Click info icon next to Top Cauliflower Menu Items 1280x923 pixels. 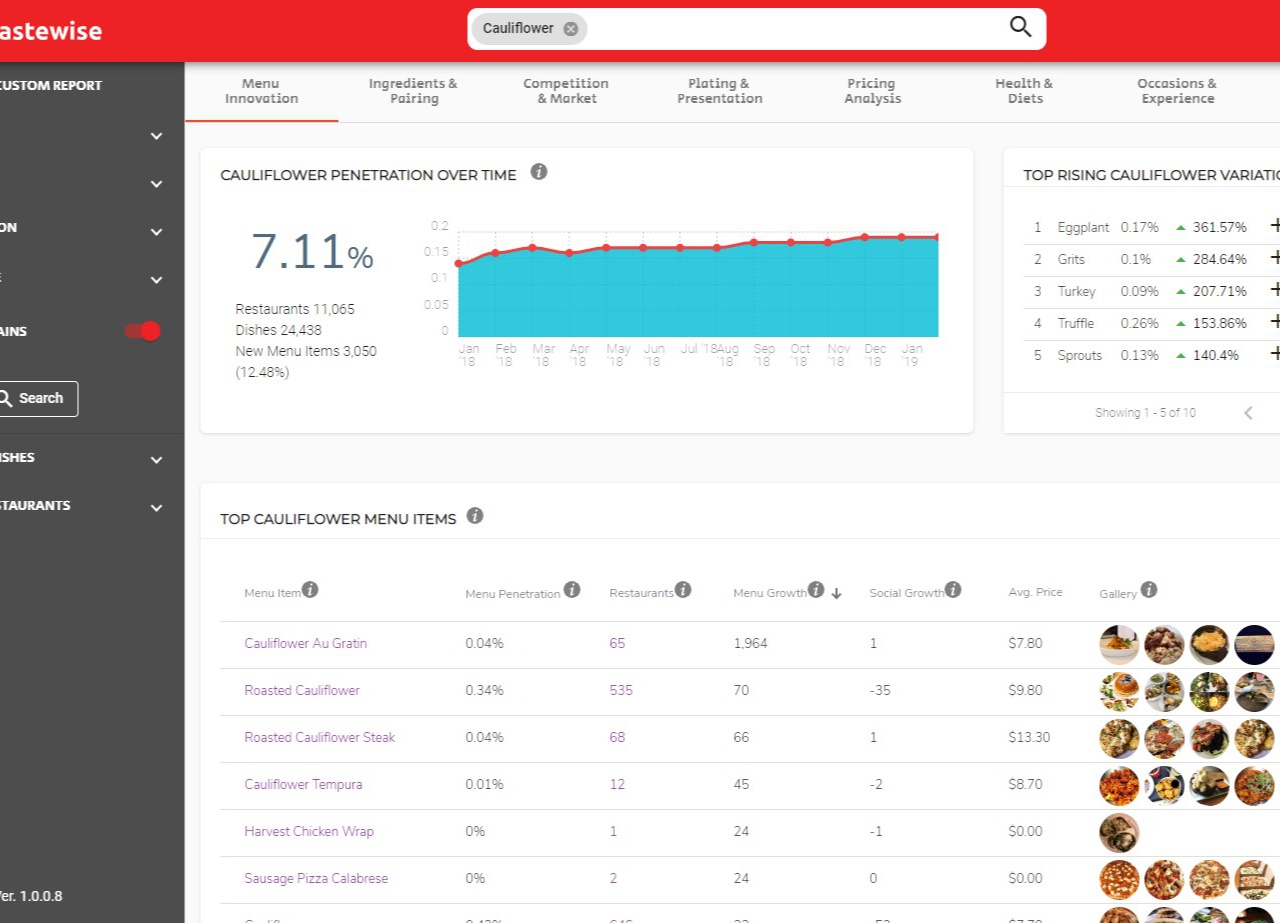[475, 516]
